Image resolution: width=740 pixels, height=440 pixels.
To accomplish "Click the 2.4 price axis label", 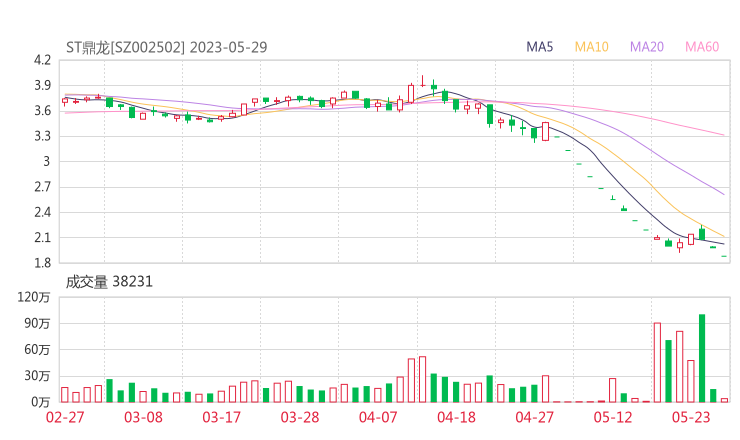I will click(x=42, y=212).
